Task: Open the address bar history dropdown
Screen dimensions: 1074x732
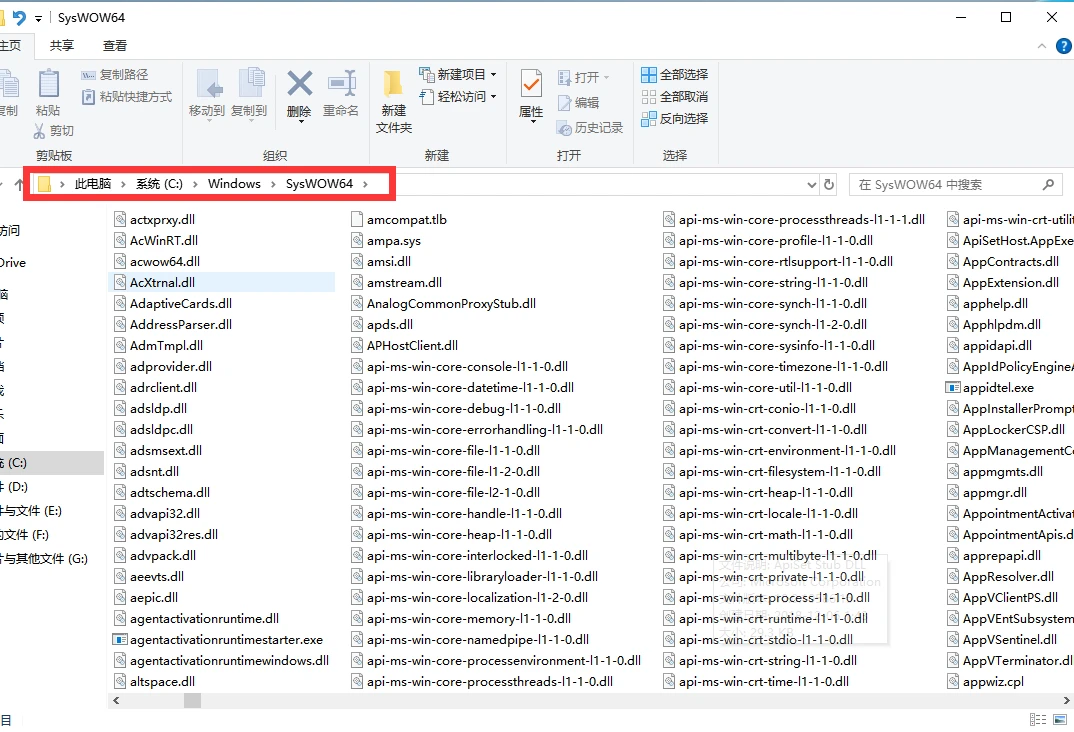Action: (x=812, y=185)
